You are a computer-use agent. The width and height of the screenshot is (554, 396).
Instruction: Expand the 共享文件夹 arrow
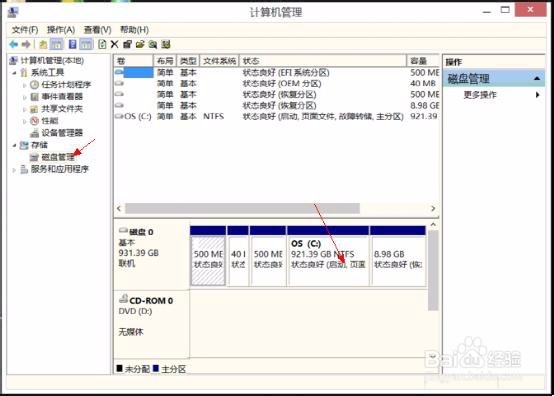pyautogui.click(x=24, y=109)
